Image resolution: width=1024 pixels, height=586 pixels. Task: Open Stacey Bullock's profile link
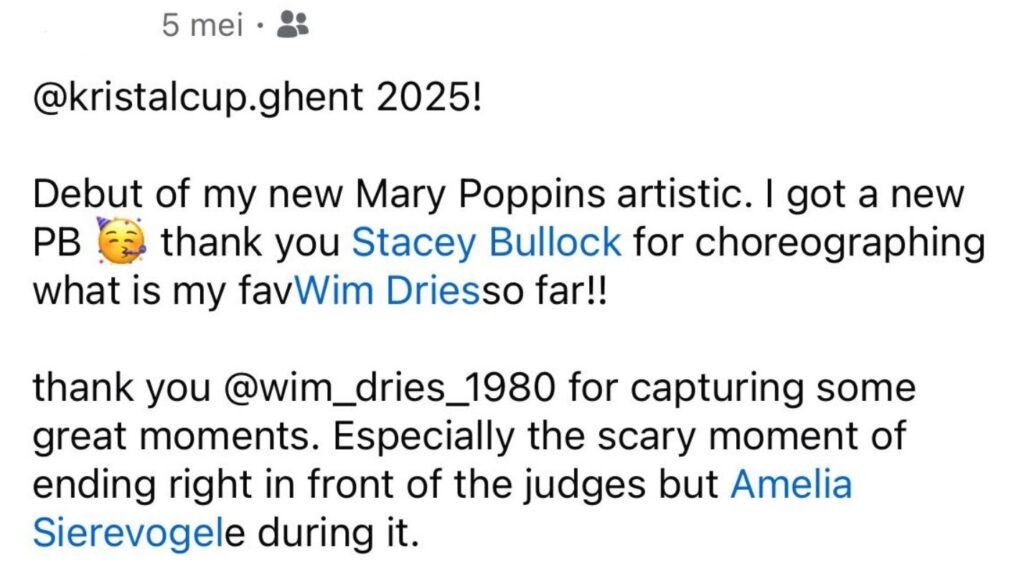[487, 242]
